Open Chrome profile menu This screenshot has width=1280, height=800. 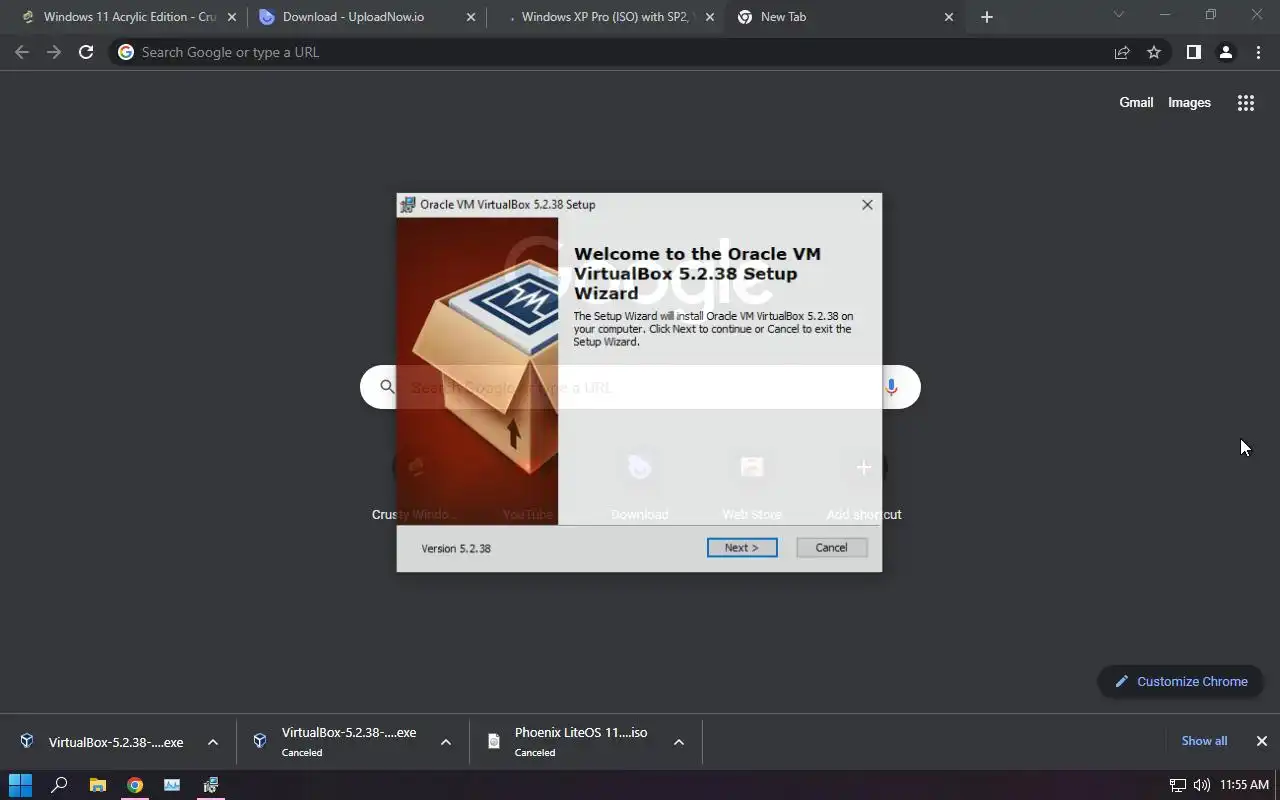pyautogui.click(x=1225, y=52)
